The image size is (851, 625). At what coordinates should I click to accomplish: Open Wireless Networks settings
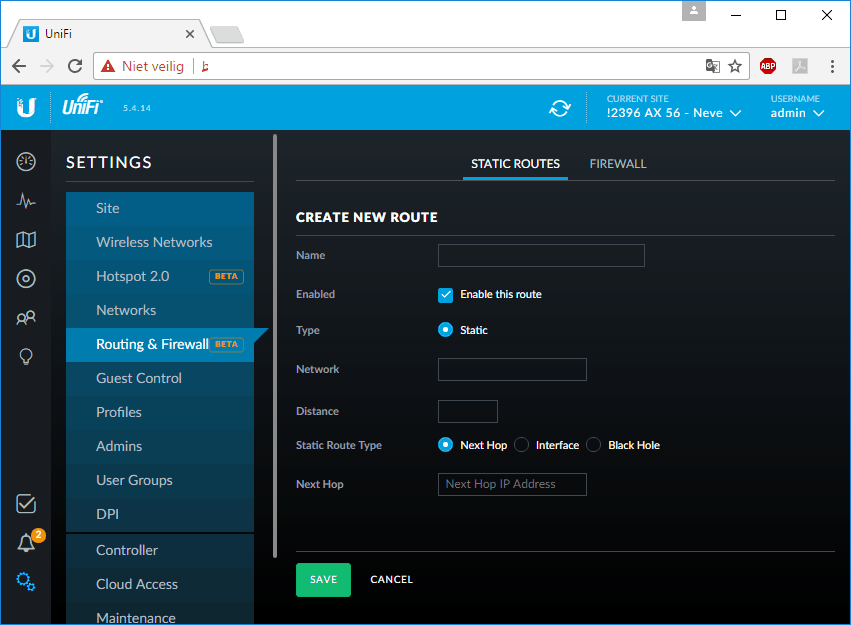(160, 243)
